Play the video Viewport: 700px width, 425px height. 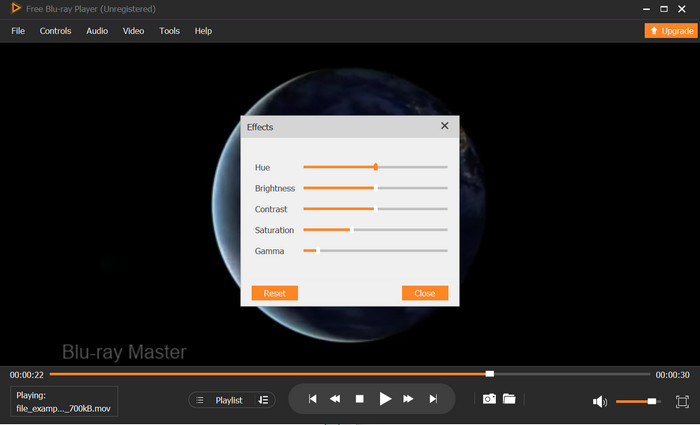point(385,399)
